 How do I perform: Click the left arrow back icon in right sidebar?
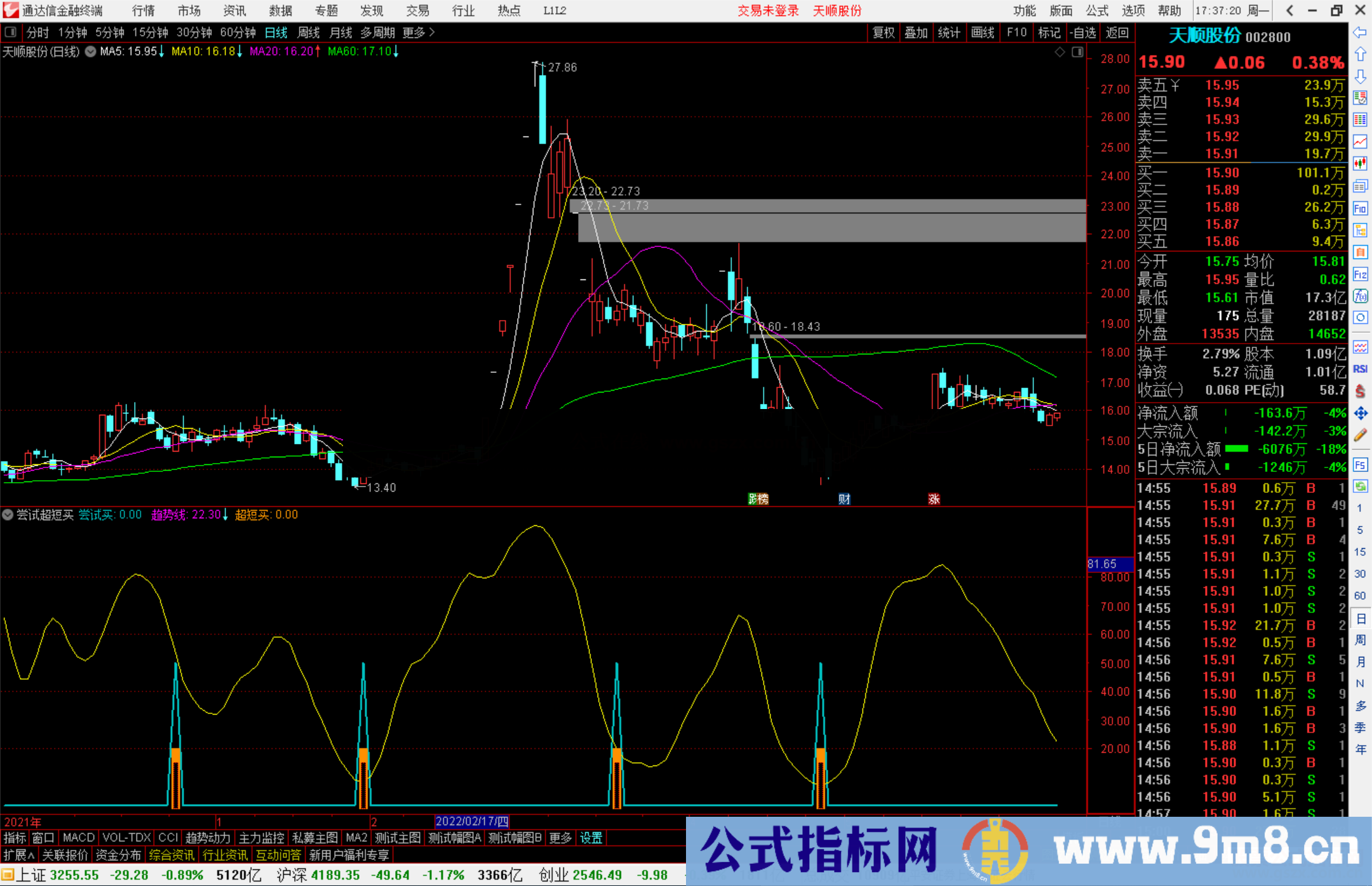[1360, 32]
